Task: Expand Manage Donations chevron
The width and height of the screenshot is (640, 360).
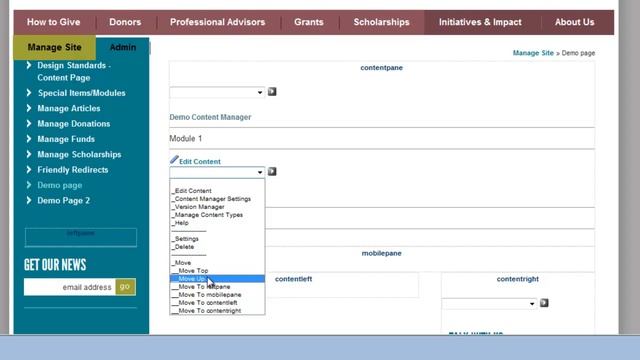Action: tap(29, 123)
